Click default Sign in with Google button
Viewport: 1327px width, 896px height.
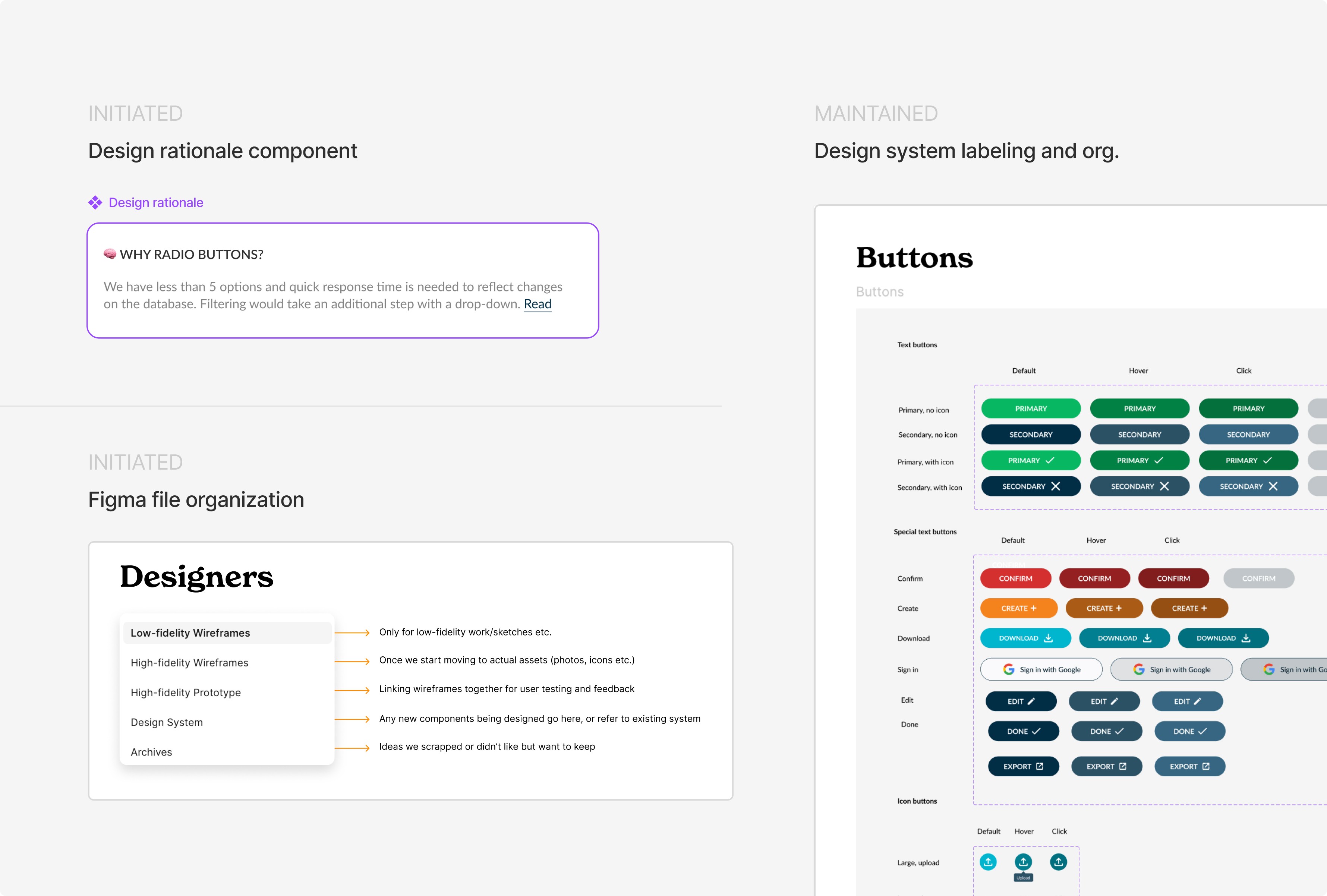pyautogui.click(x=1041, y=669)
